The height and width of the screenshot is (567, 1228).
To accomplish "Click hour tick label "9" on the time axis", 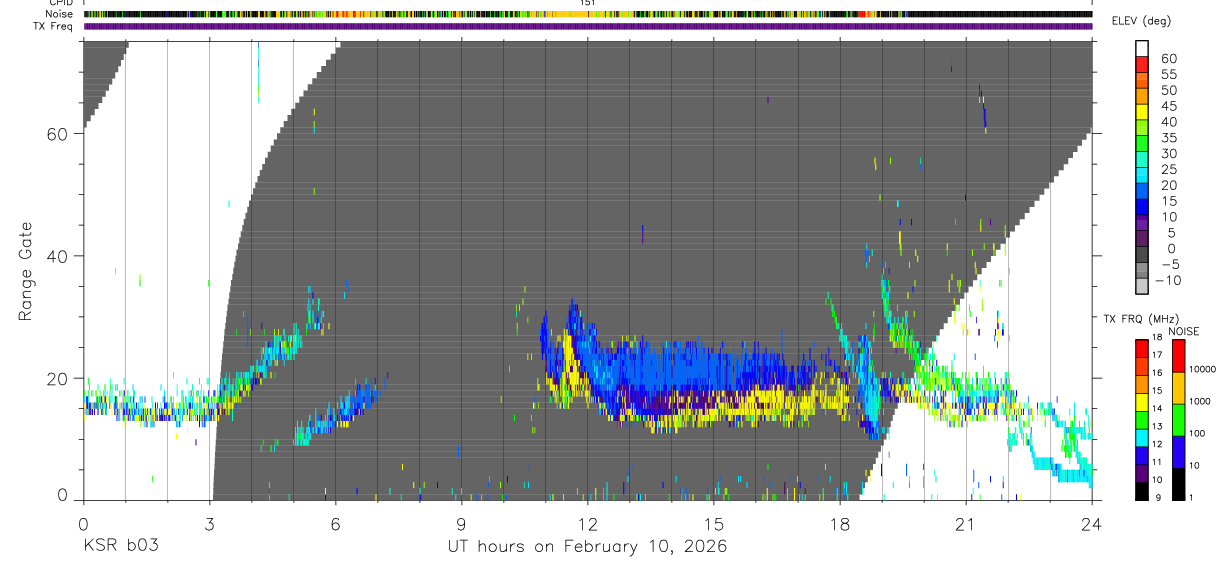I will pyautogui.click(x=462, y=524).
